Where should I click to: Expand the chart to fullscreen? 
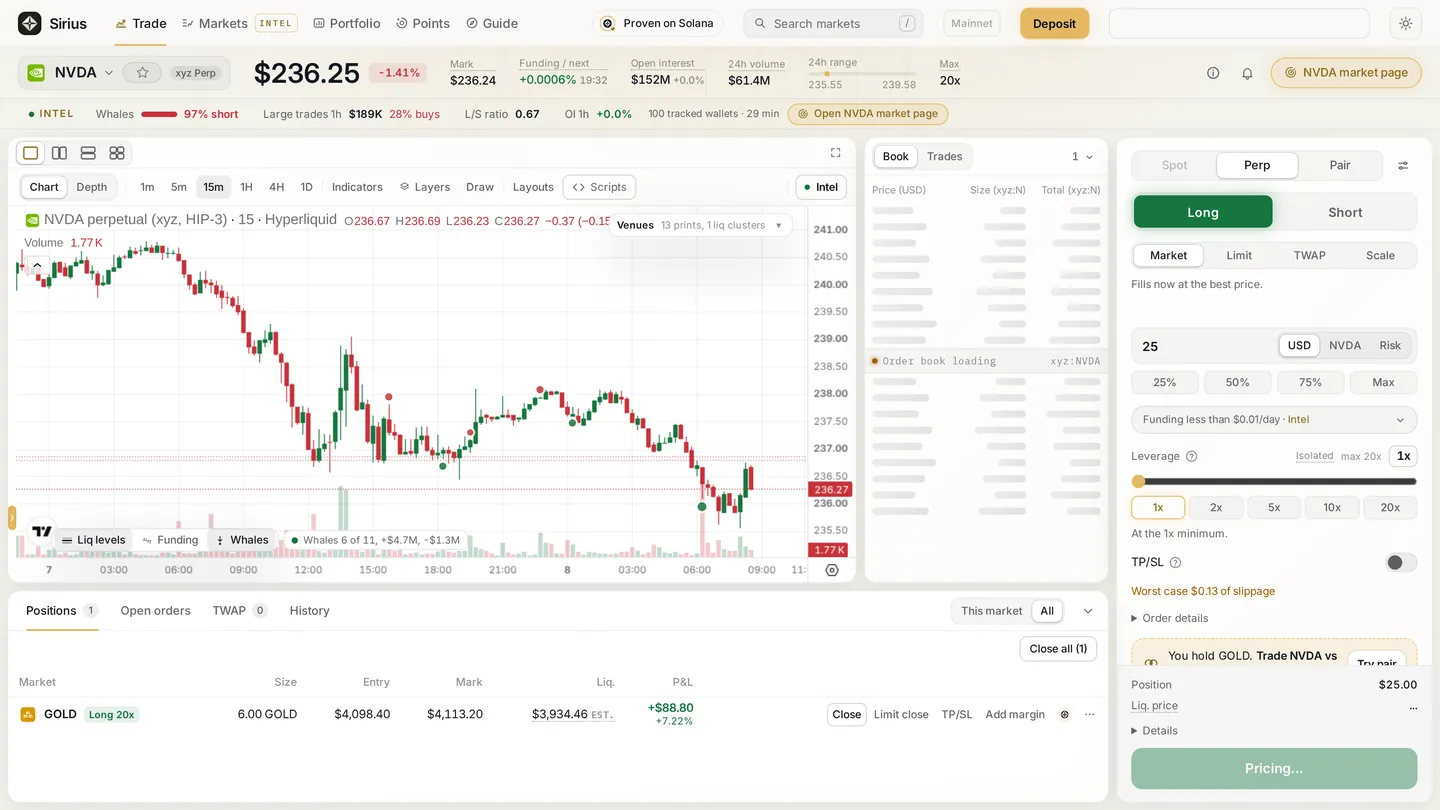click(836, 153)
